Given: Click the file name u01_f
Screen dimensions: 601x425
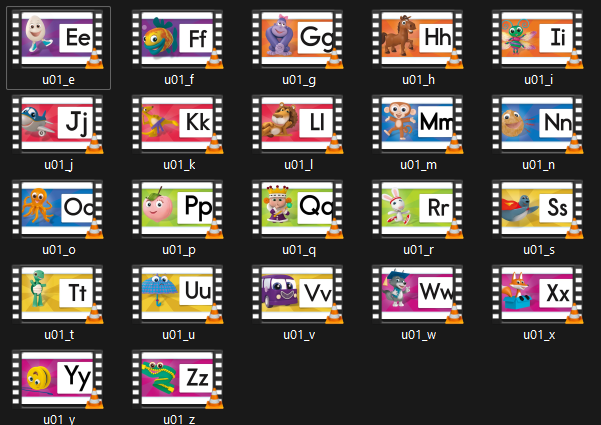Looking at the screenshot, I should click(x=179, y=80).
